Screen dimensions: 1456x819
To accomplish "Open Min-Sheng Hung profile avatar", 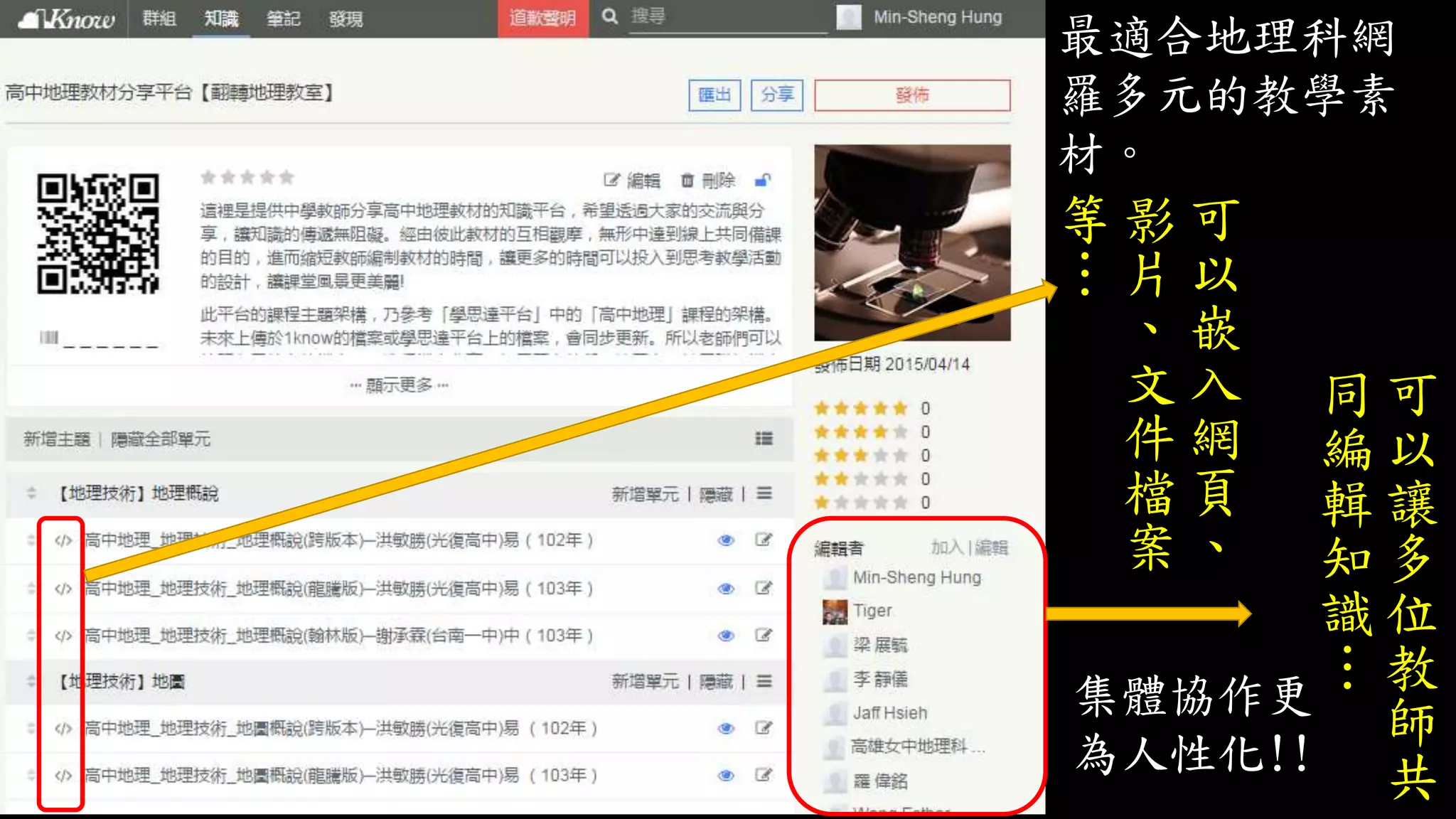I will tap(849, 17).
